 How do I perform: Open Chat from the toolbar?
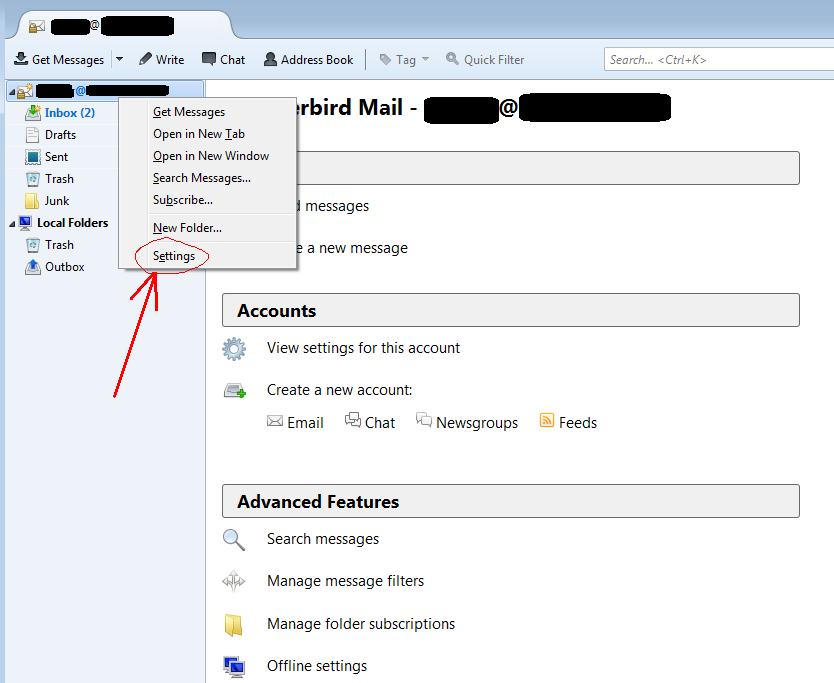(x=223, y=60)
